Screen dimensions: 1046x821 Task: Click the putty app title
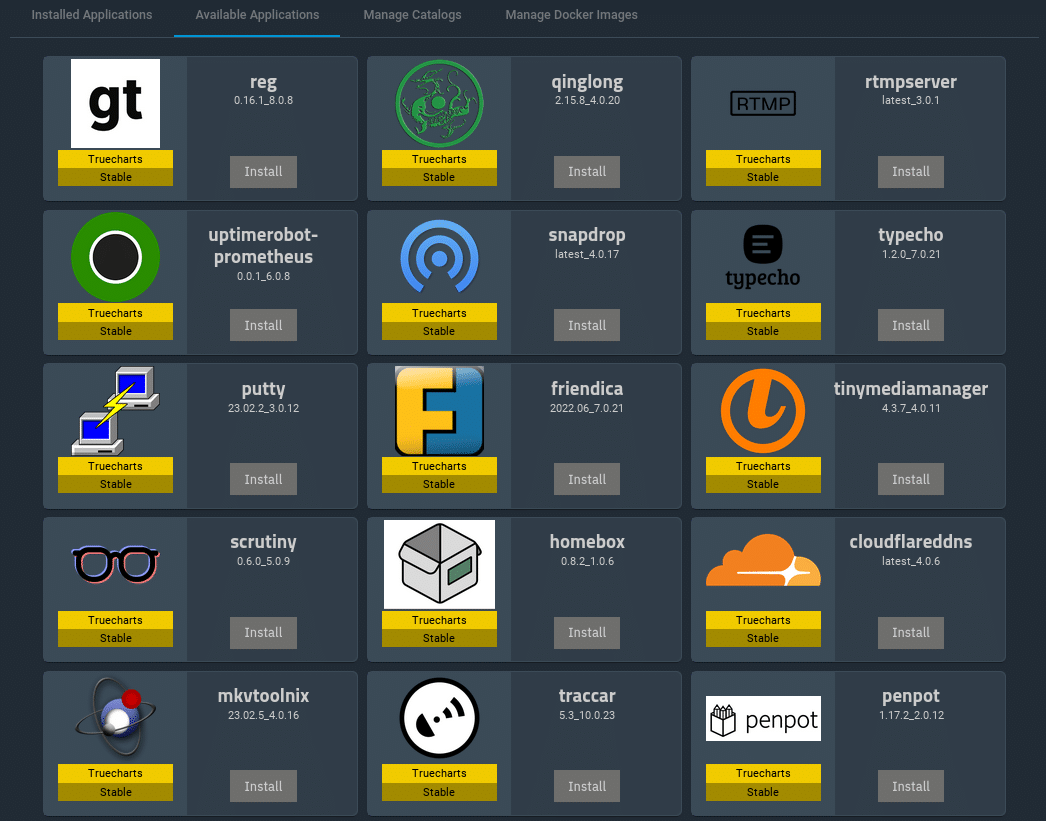[264, 389]
